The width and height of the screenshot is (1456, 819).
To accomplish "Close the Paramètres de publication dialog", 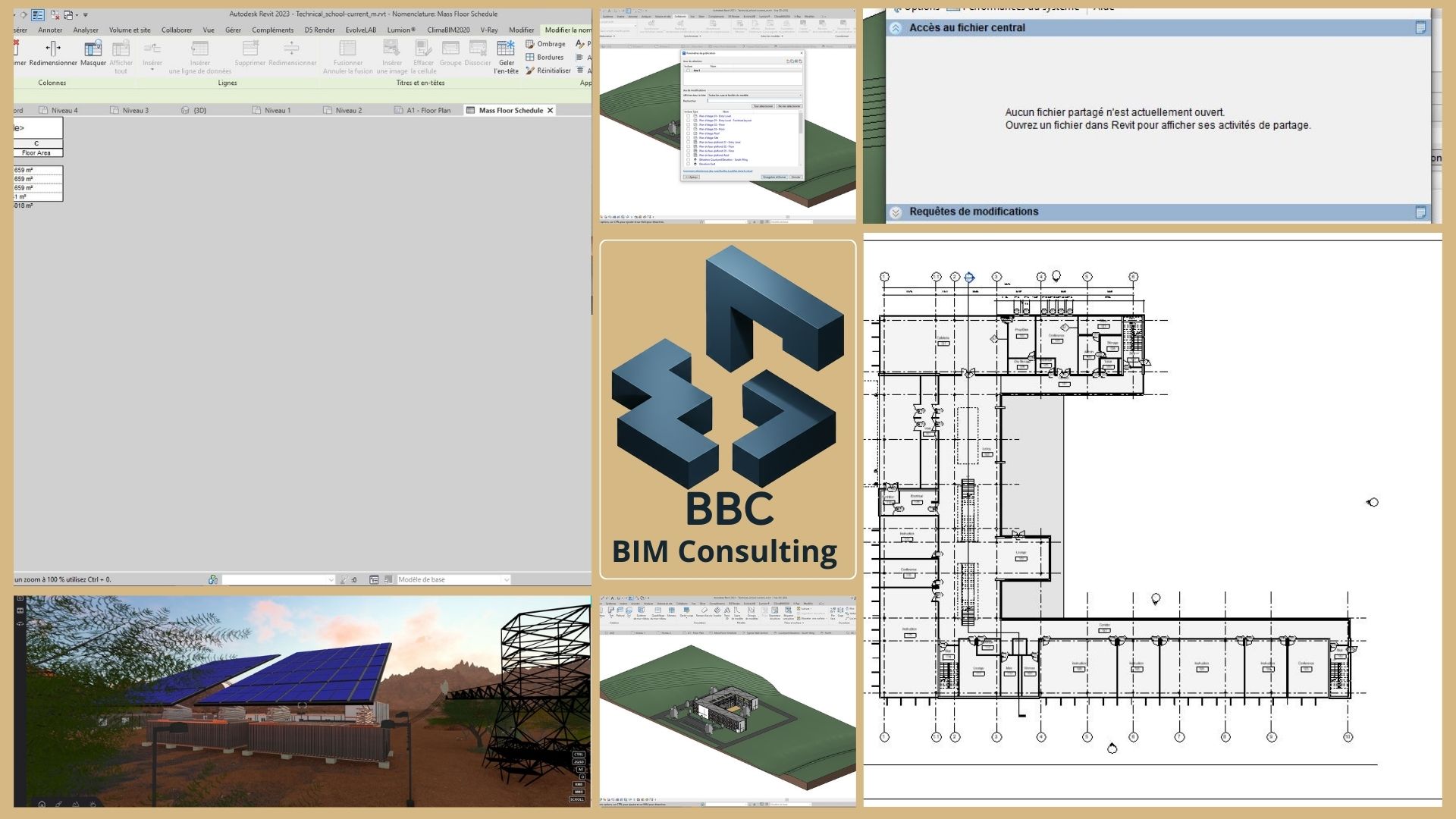I will [801, 53].
